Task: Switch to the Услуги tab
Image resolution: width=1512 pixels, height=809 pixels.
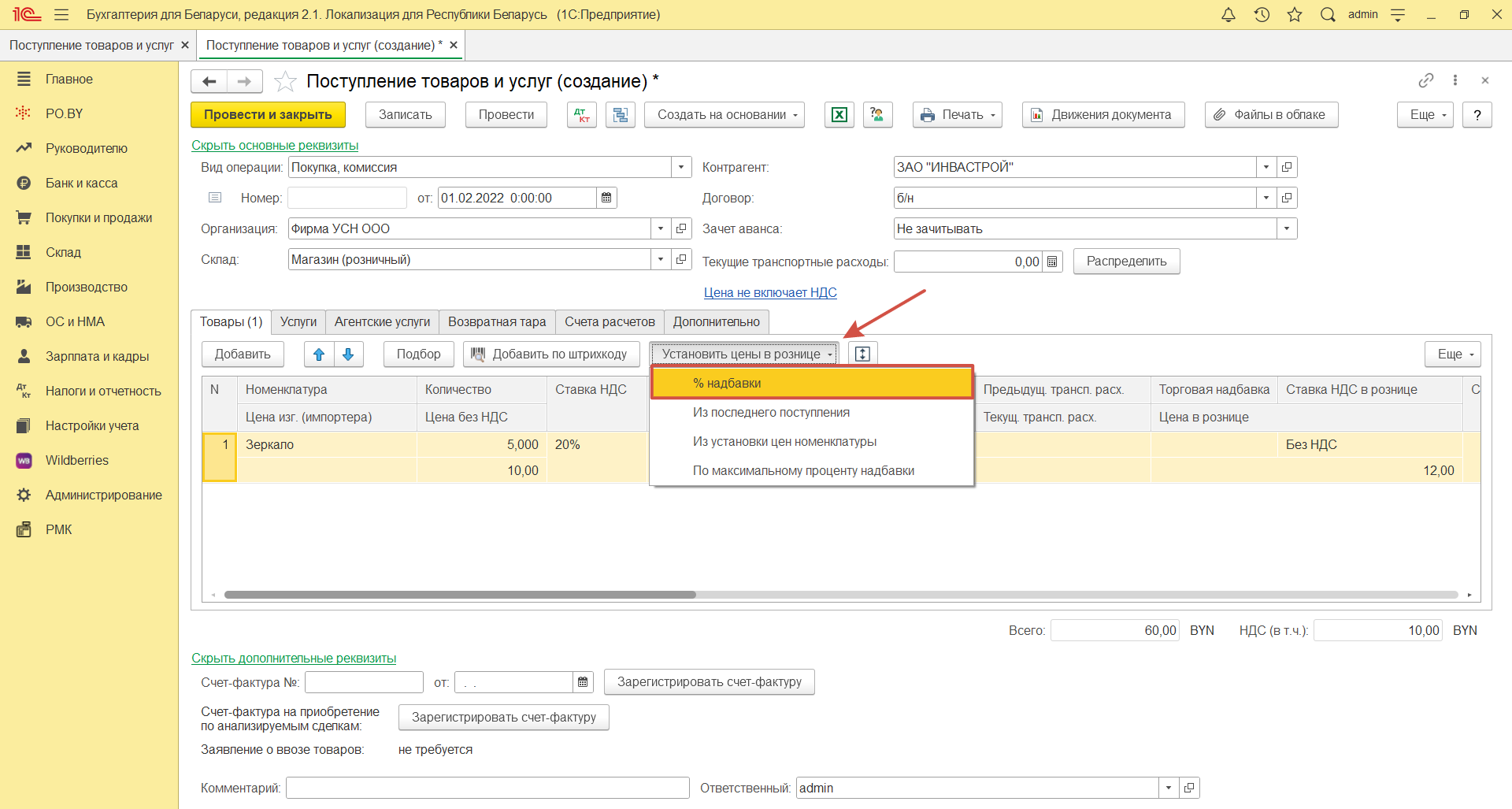Action: (298, 321)
